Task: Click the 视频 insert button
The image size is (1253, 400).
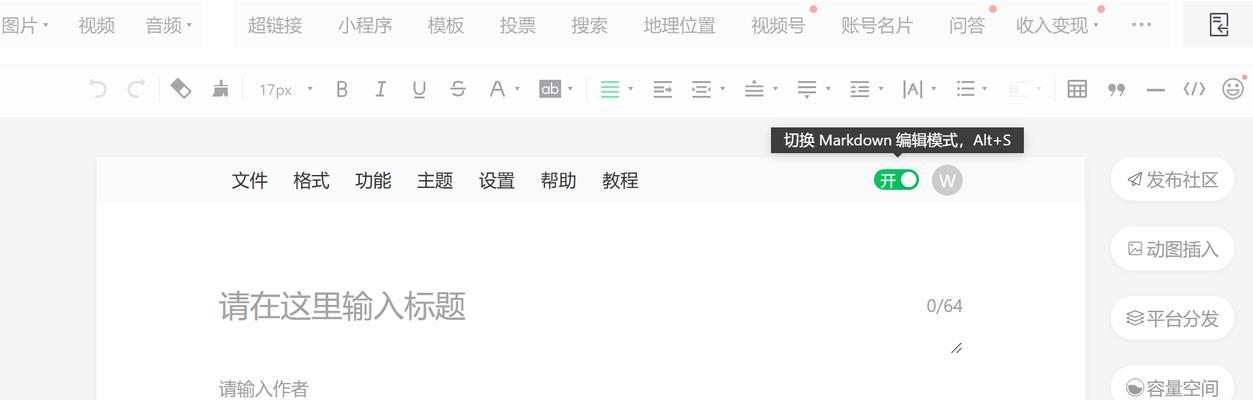Action: (96, 25)
